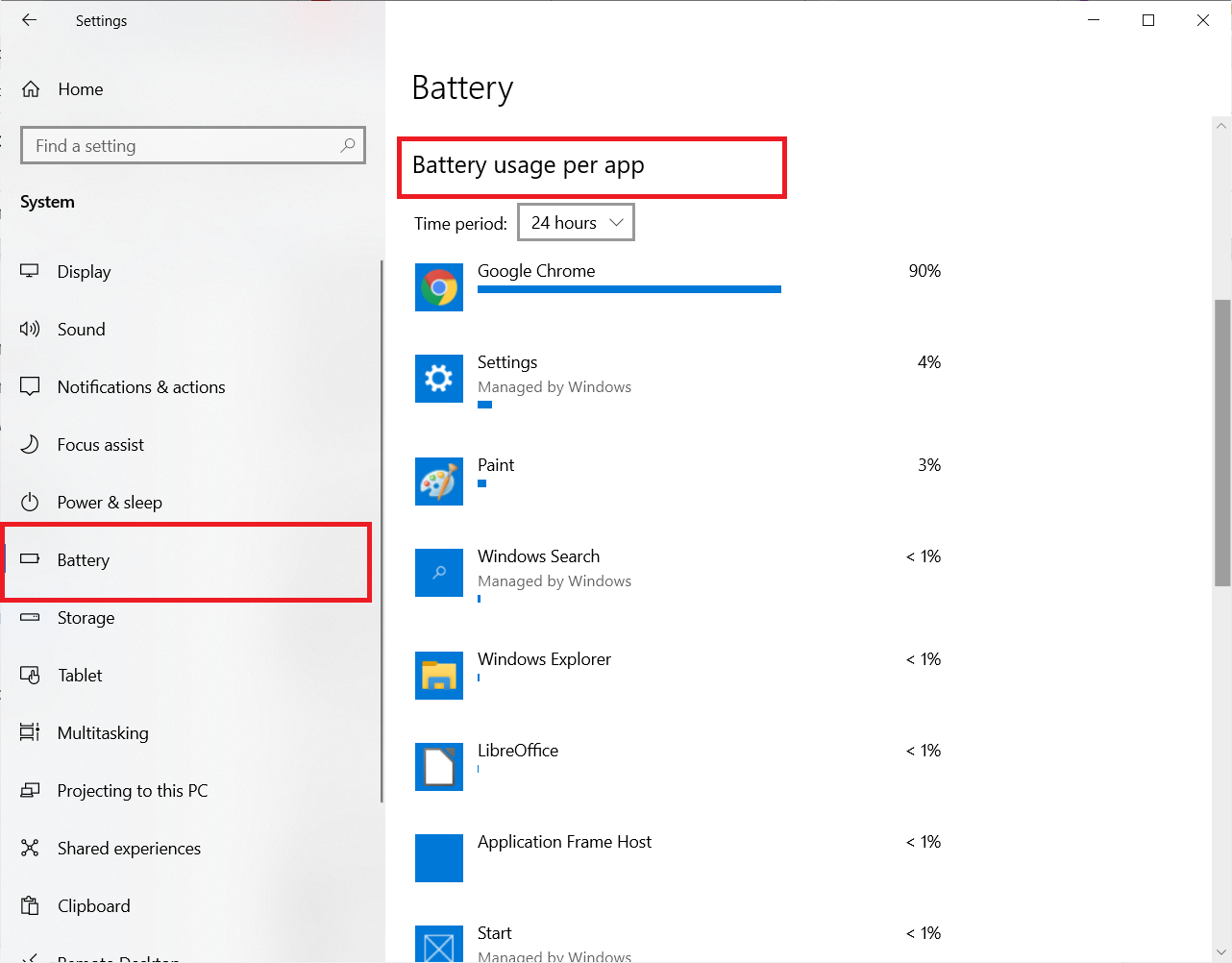Select the LibreOffice entry name
The height and width of the screenshot is (963, 1232).
pos(518,751)
